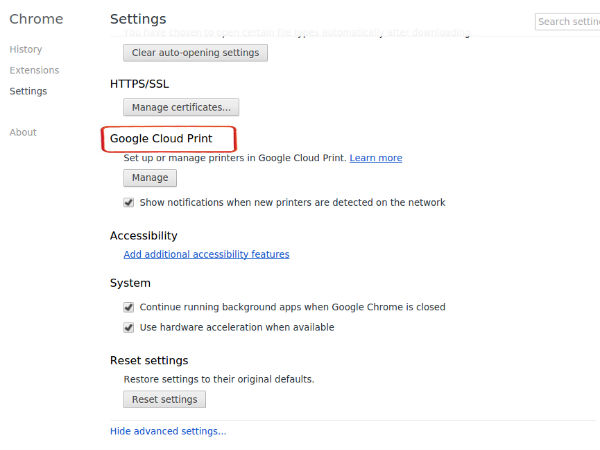Go to Extensions in the sidebar

pyautogui.click(x=34, y=70)
